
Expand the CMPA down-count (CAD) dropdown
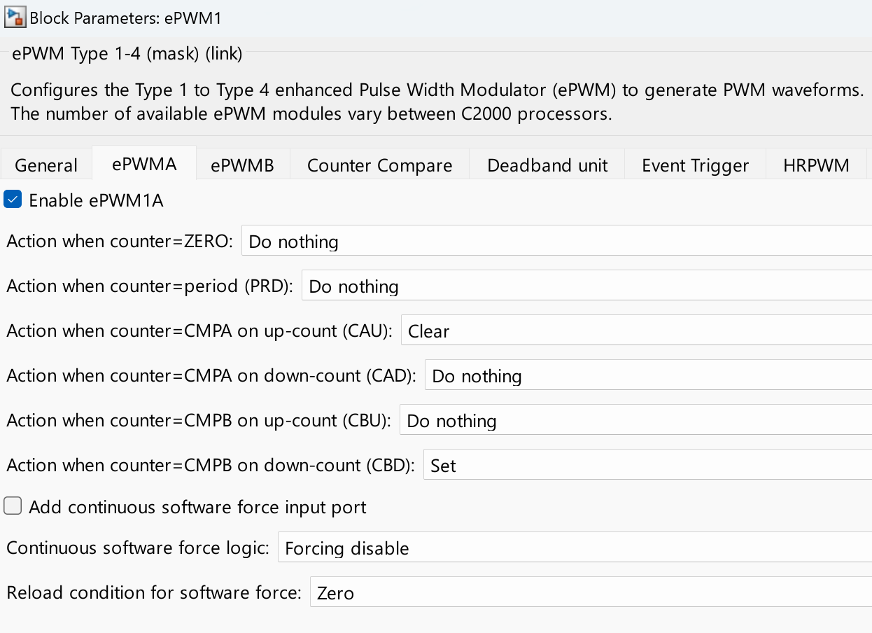648,376
